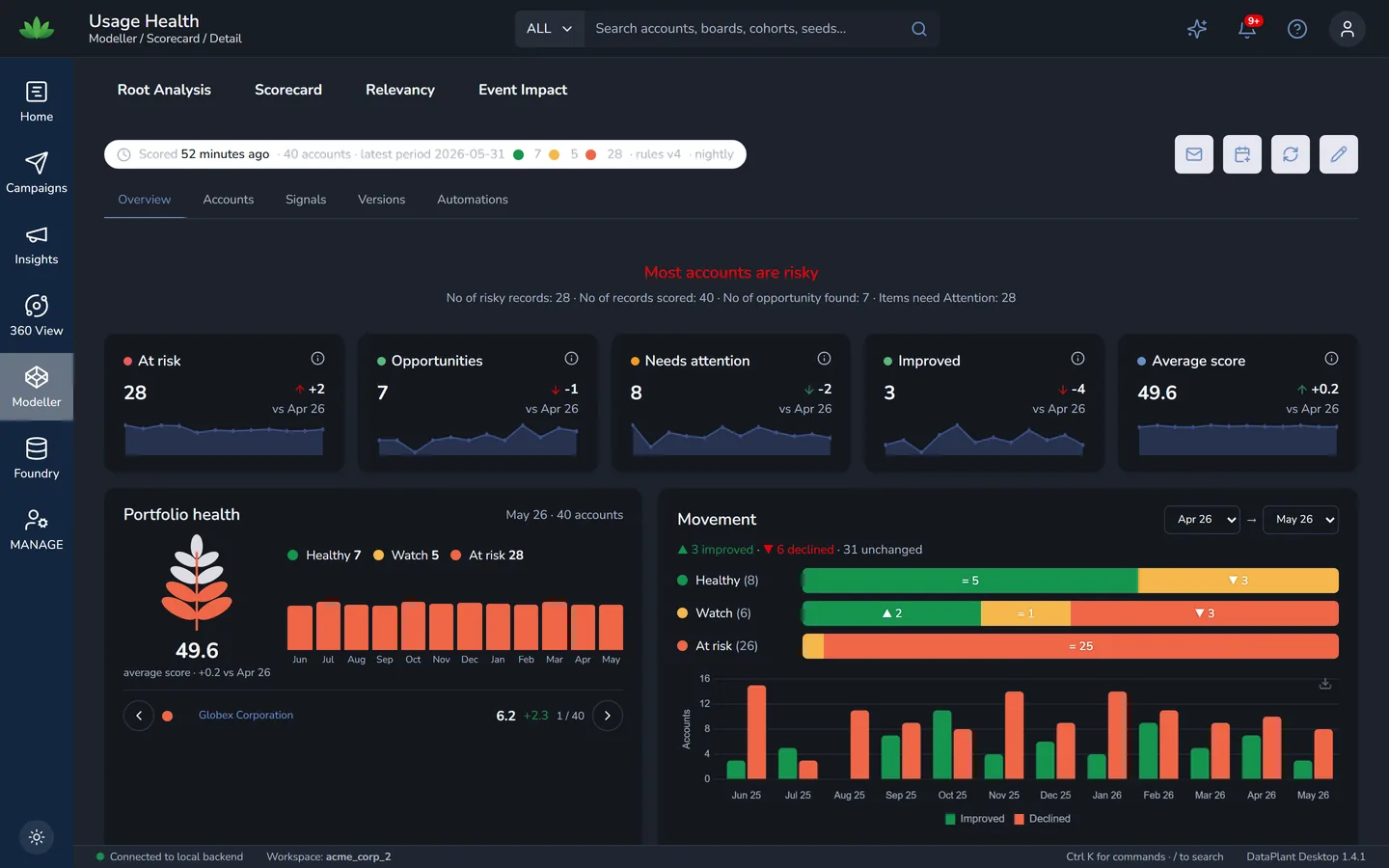The height and width of the screenshot is (868, 1389).
Task: Open the Globex Corporation link
Action: [246, 716]
